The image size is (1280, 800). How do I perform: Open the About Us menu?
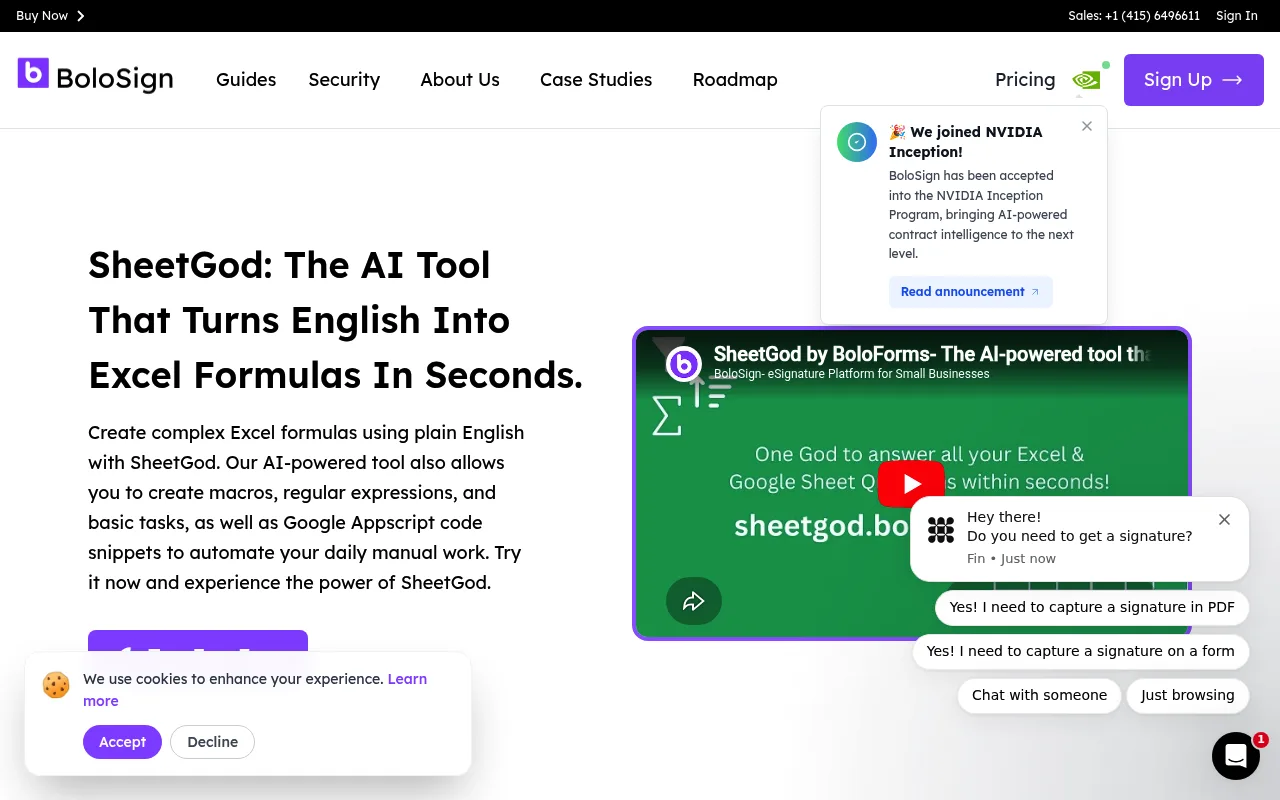click(x=460, y=80)
